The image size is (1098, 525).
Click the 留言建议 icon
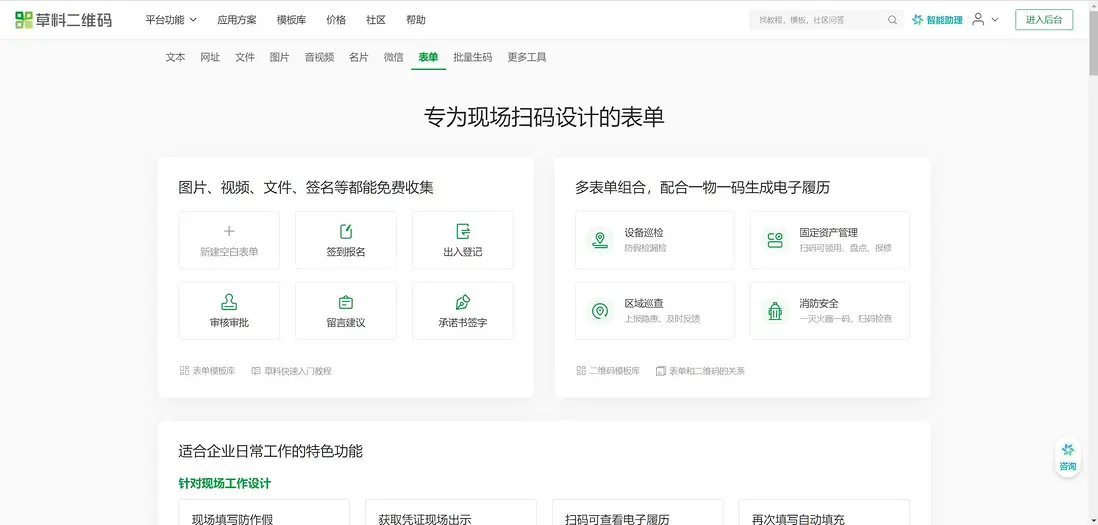click(346, 302)
